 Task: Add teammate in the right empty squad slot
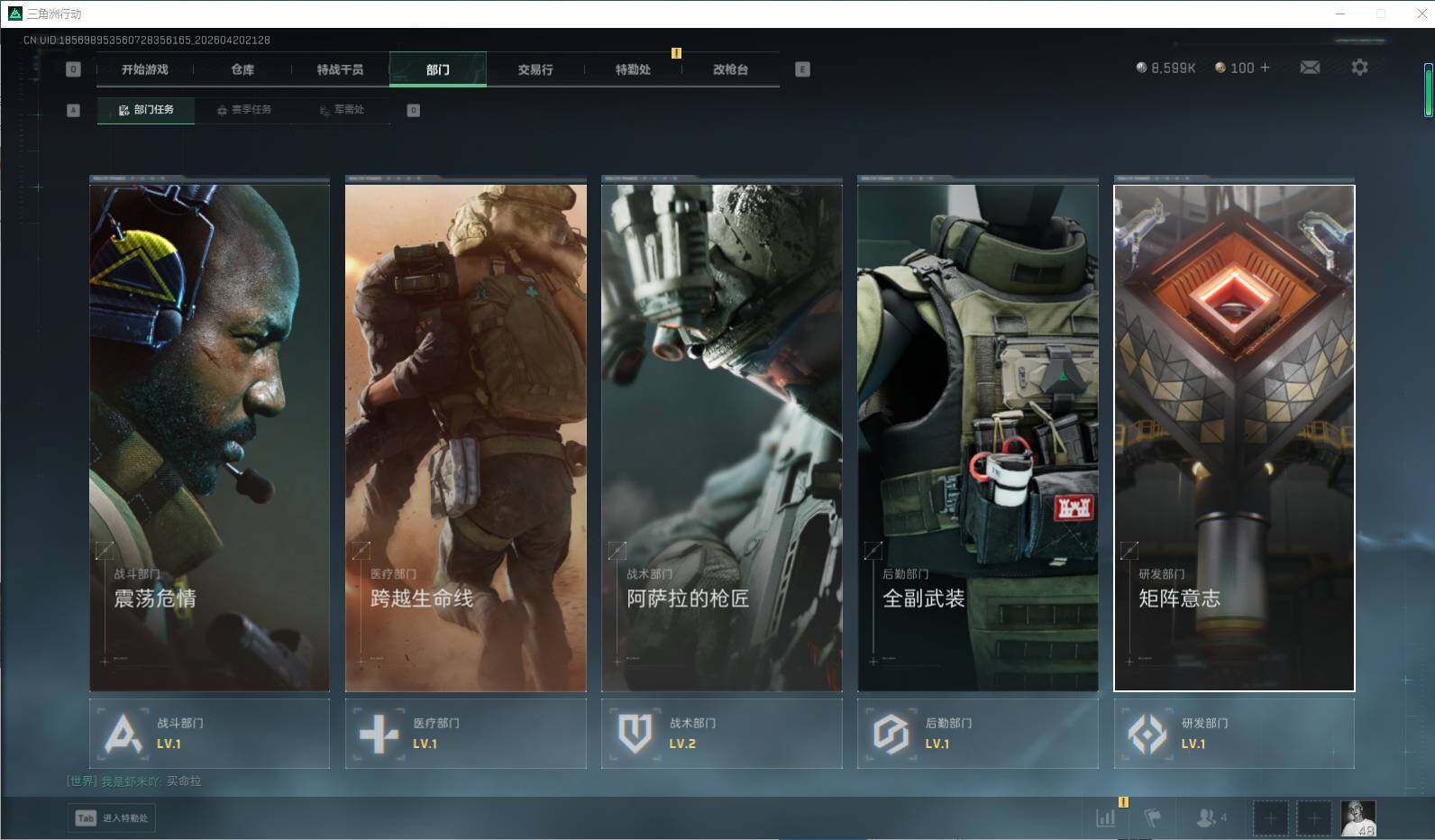(1313, 818)
